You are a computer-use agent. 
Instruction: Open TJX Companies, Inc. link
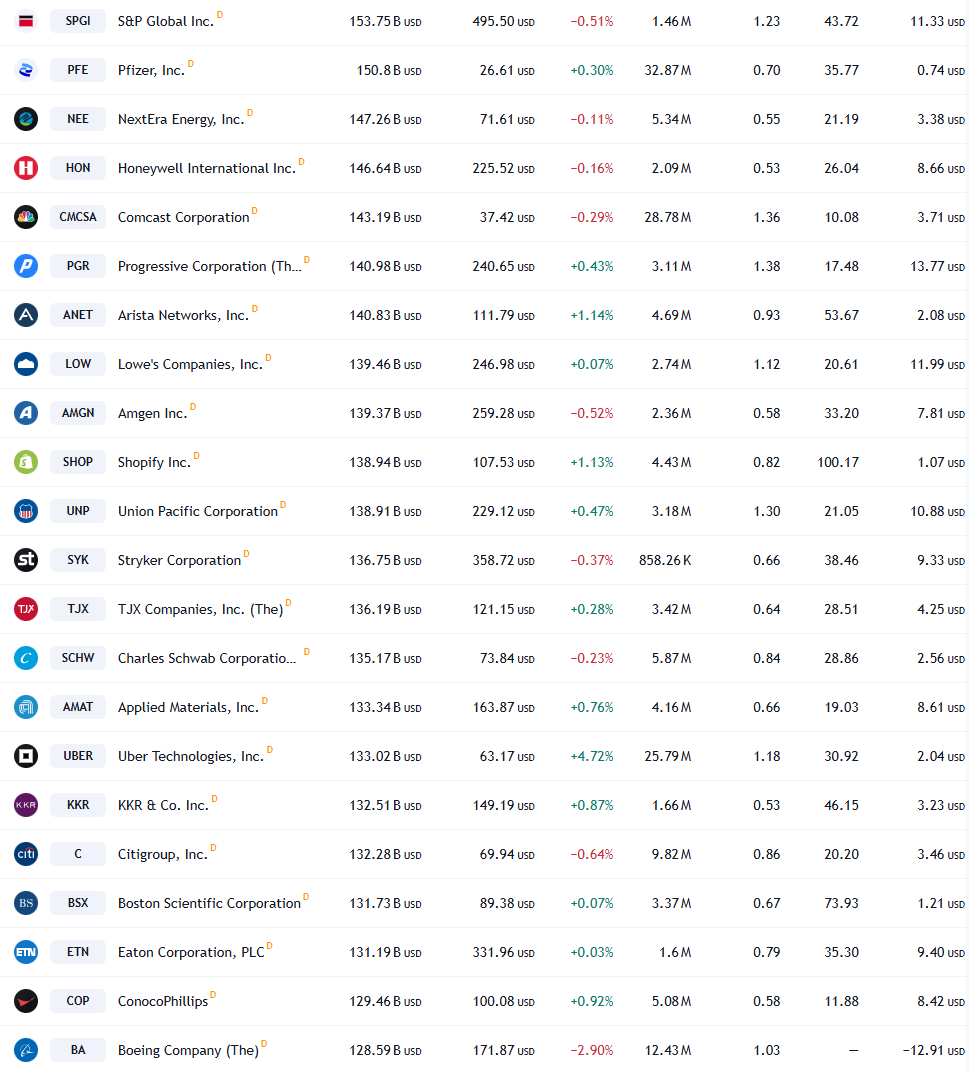200,609
